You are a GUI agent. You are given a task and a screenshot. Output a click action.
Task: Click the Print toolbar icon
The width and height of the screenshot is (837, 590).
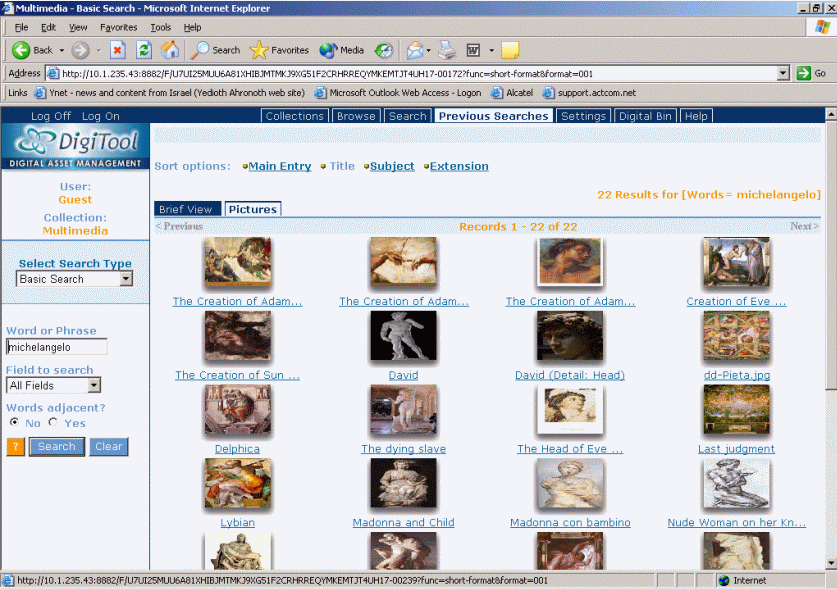point(447,50)
